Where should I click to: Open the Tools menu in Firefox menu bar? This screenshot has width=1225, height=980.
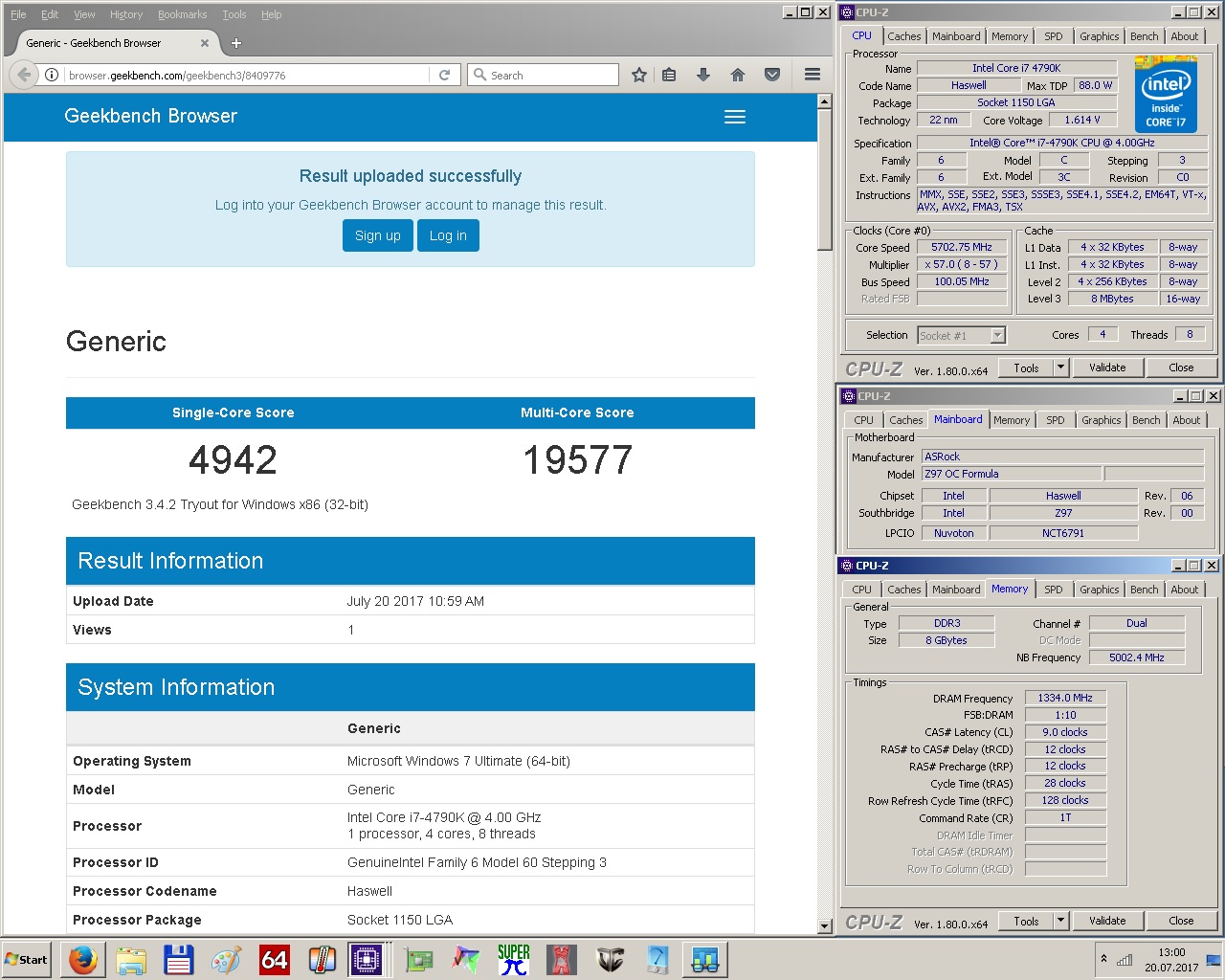234,14
